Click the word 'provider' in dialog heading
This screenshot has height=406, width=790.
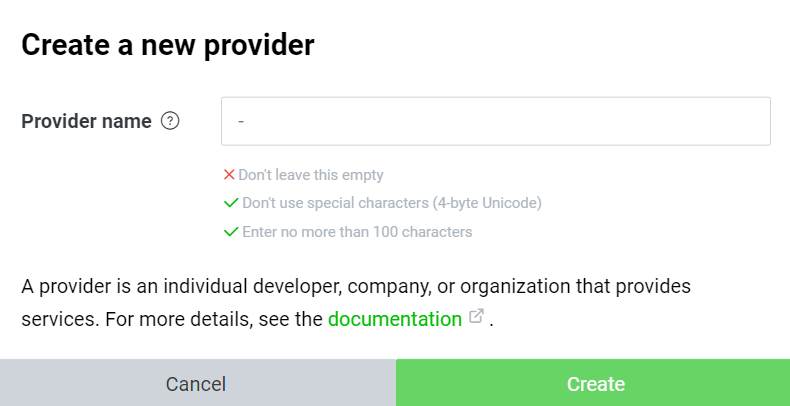click(x=260, y=44)
